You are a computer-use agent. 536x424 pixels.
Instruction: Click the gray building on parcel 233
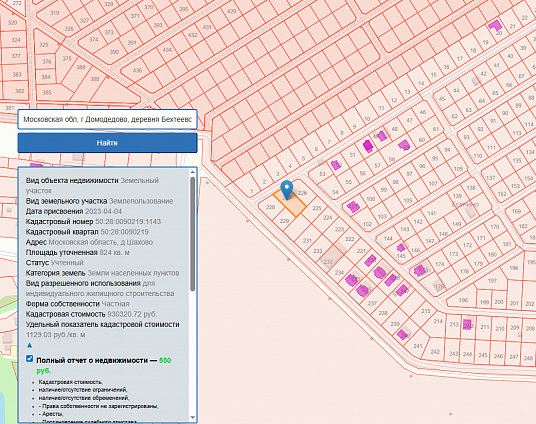point(332,256)
